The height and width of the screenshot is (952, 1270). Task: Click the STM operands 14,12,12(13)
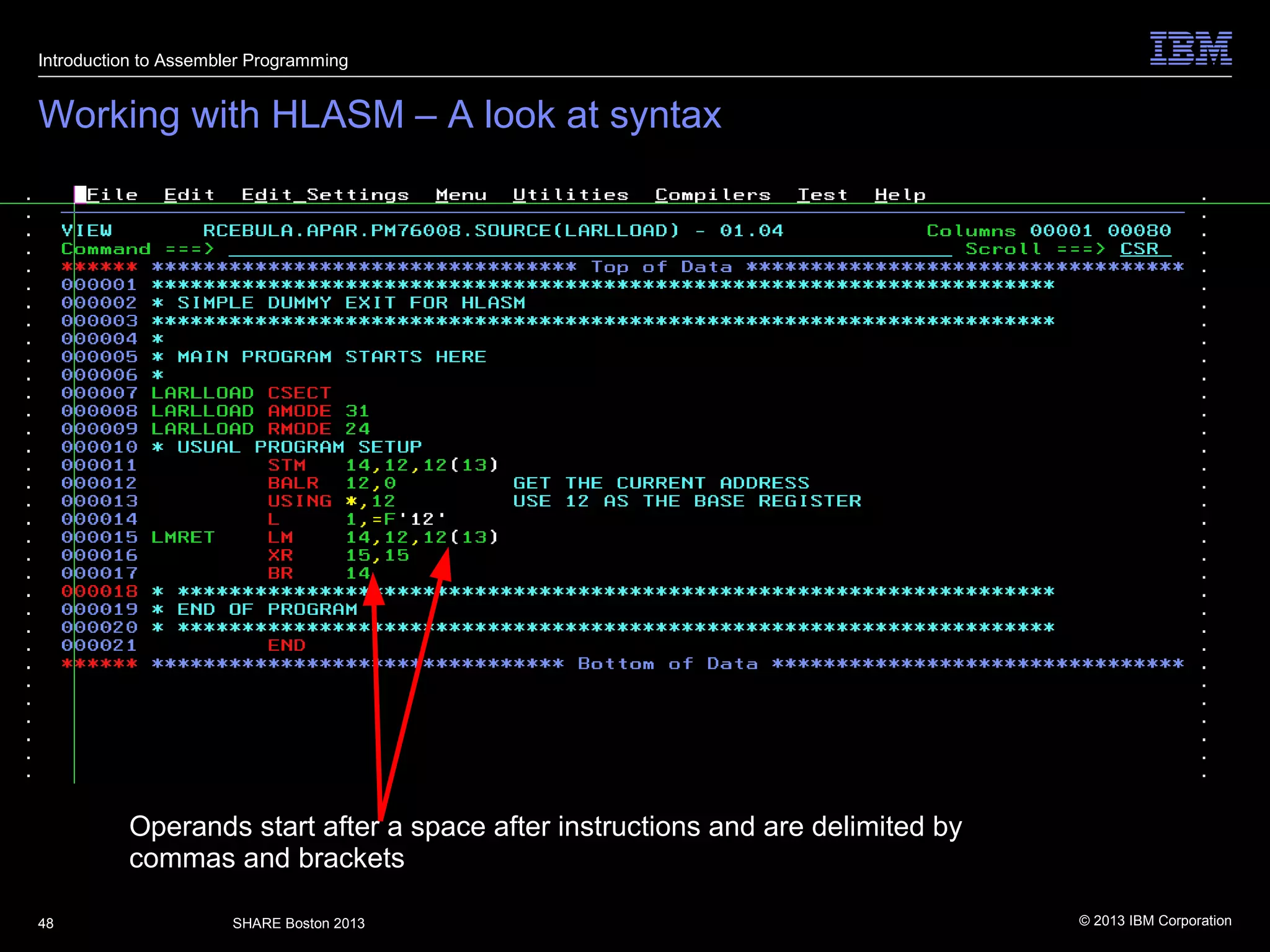(x=422, y=465)
